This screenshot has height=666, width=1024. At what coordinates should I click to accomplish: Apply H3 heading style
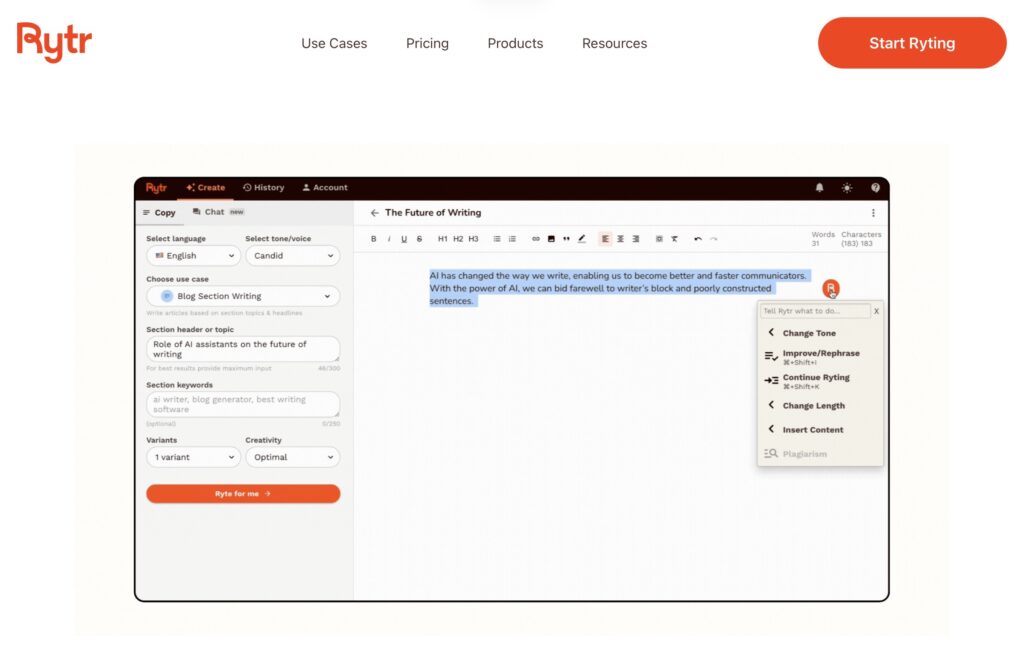473,239
